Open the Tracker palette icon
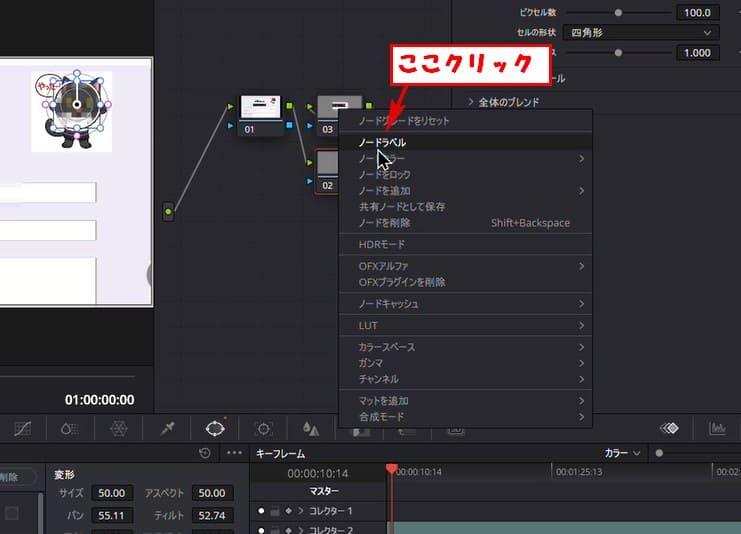The image size is (741, 534). pos(264,428)
